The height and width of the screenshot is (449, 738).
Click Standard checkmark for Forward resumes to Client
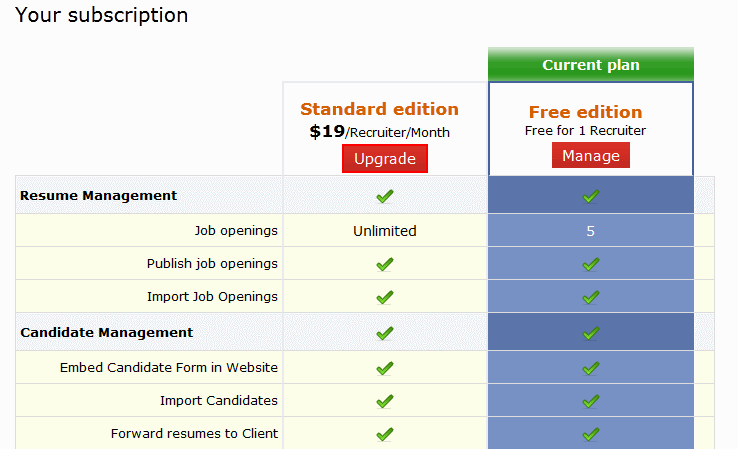(385, 434)
